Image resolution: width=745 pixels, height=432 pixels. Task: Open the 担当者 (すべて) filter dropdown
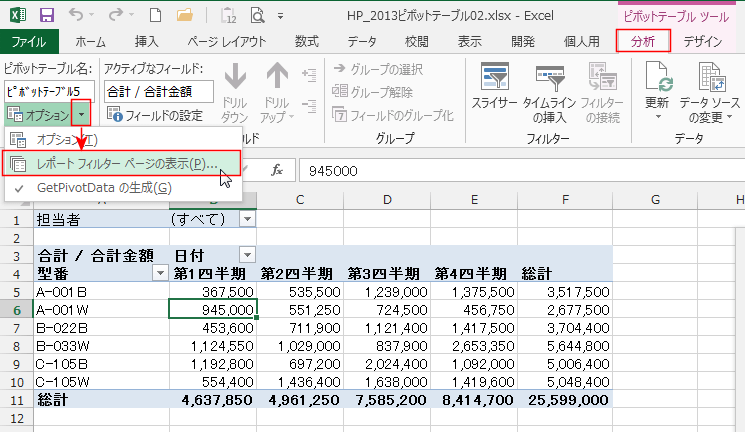point(247,218)
